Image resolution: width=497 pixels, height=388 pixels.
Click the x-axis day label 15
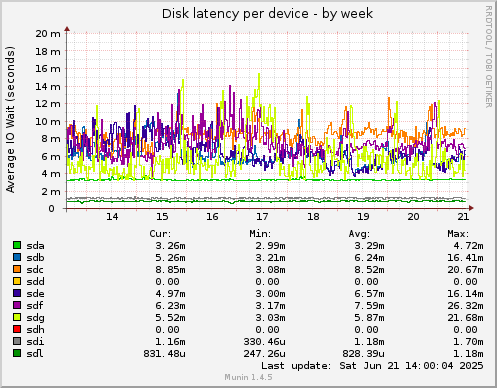(162, 217)
